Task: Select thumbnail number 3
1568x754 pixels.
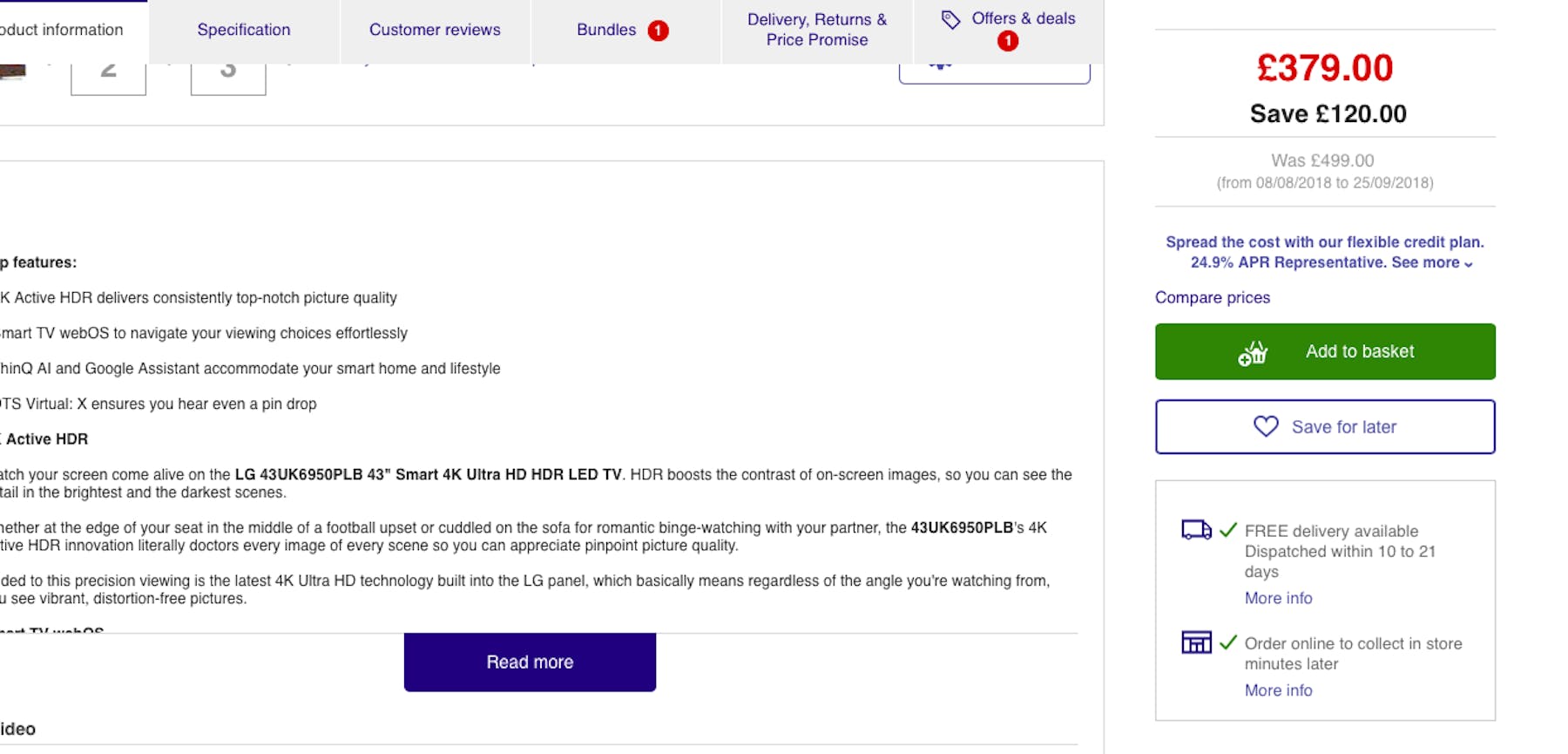Action: [x=228, y=77]
